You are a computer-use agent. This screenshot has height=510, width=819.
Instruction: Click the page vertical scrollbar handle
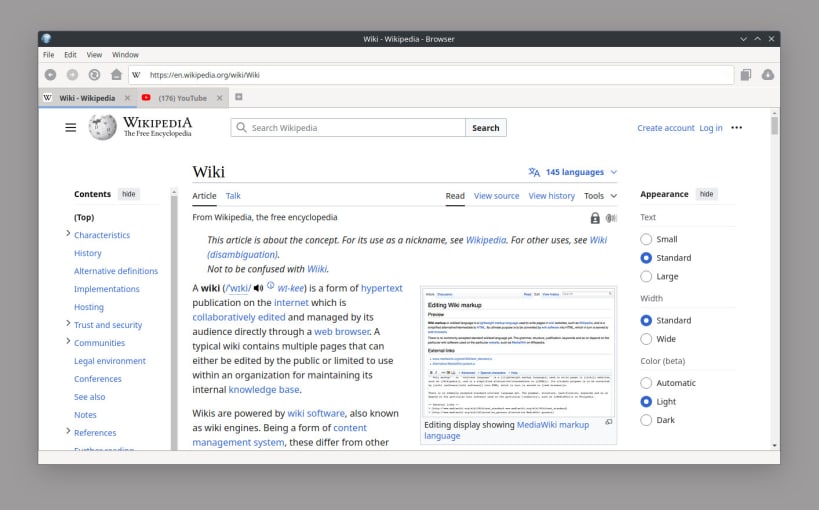point(775,125)
